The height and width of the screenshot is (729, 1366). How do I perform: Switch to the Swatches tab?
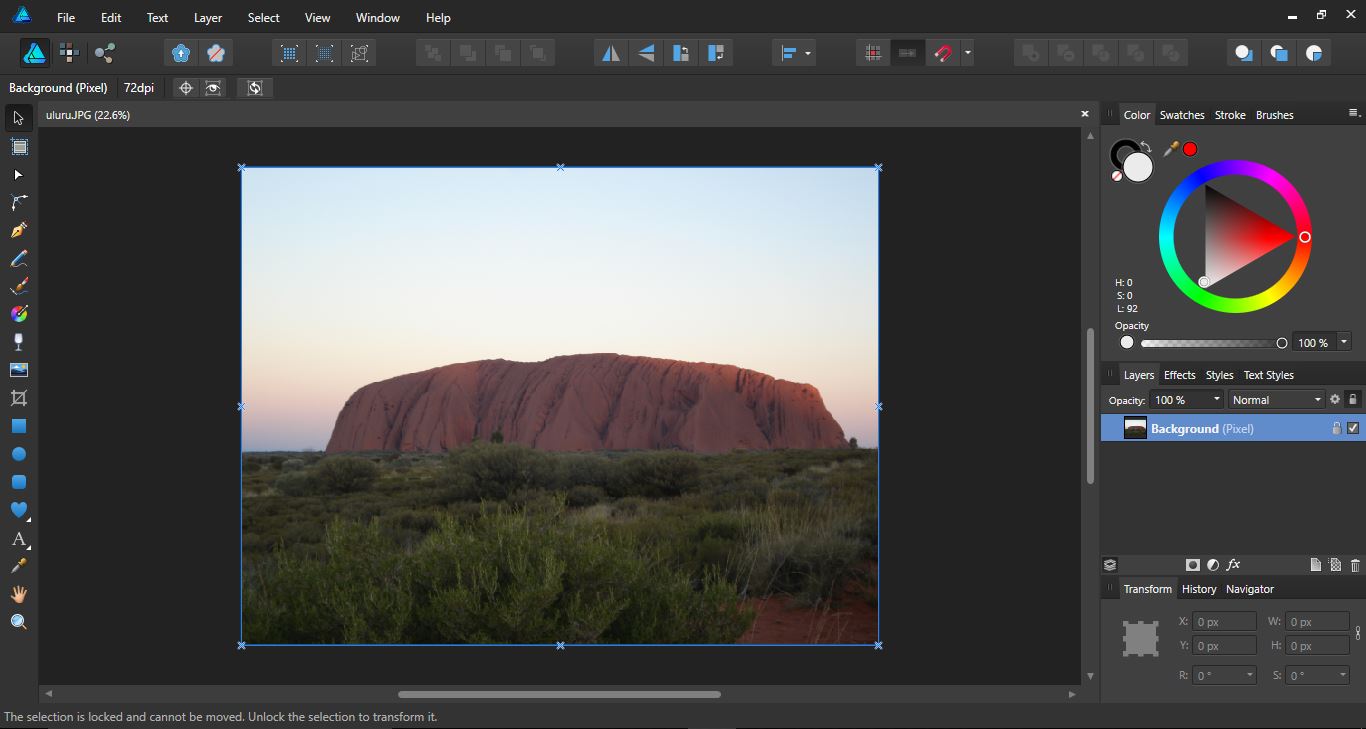pos(1182,114)
